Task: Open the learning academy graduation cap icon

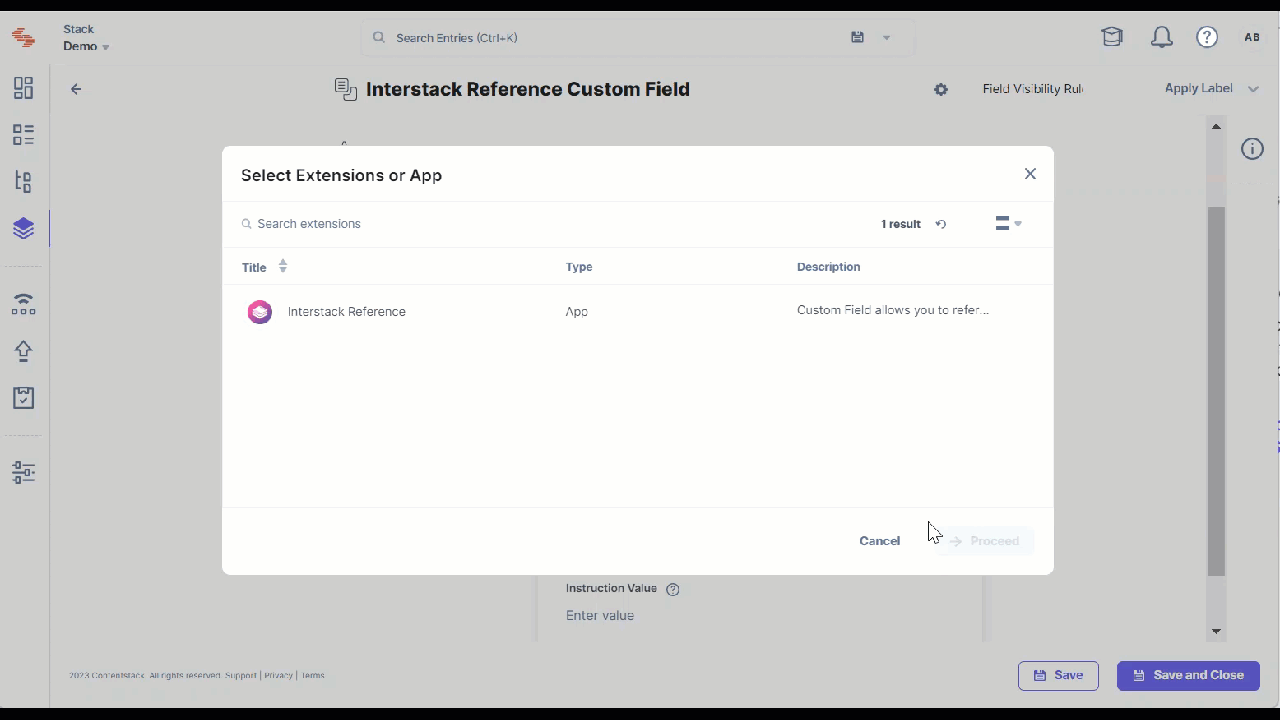Action: click(x=1112, y=38)
